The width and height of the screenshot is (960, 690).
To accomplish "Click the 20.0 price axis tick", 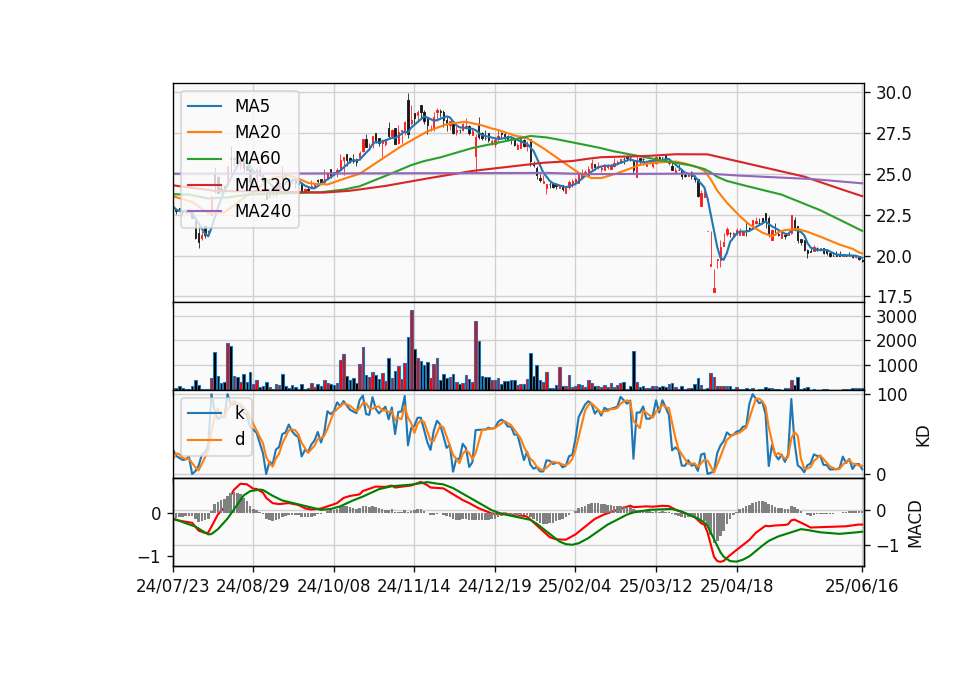I will pos(894,257).
